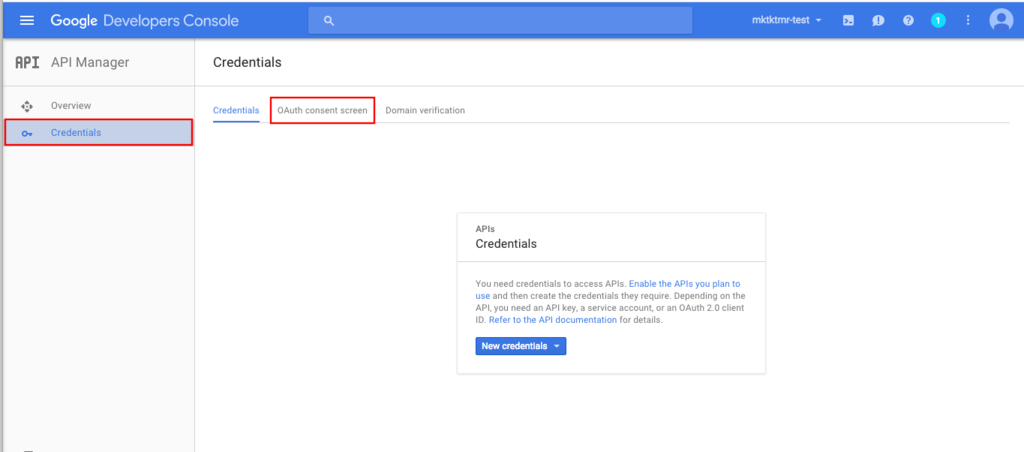This screenshot has height=452, width=1024.
Task: Switch to the Domain verification tab
Action: [425, 110]
